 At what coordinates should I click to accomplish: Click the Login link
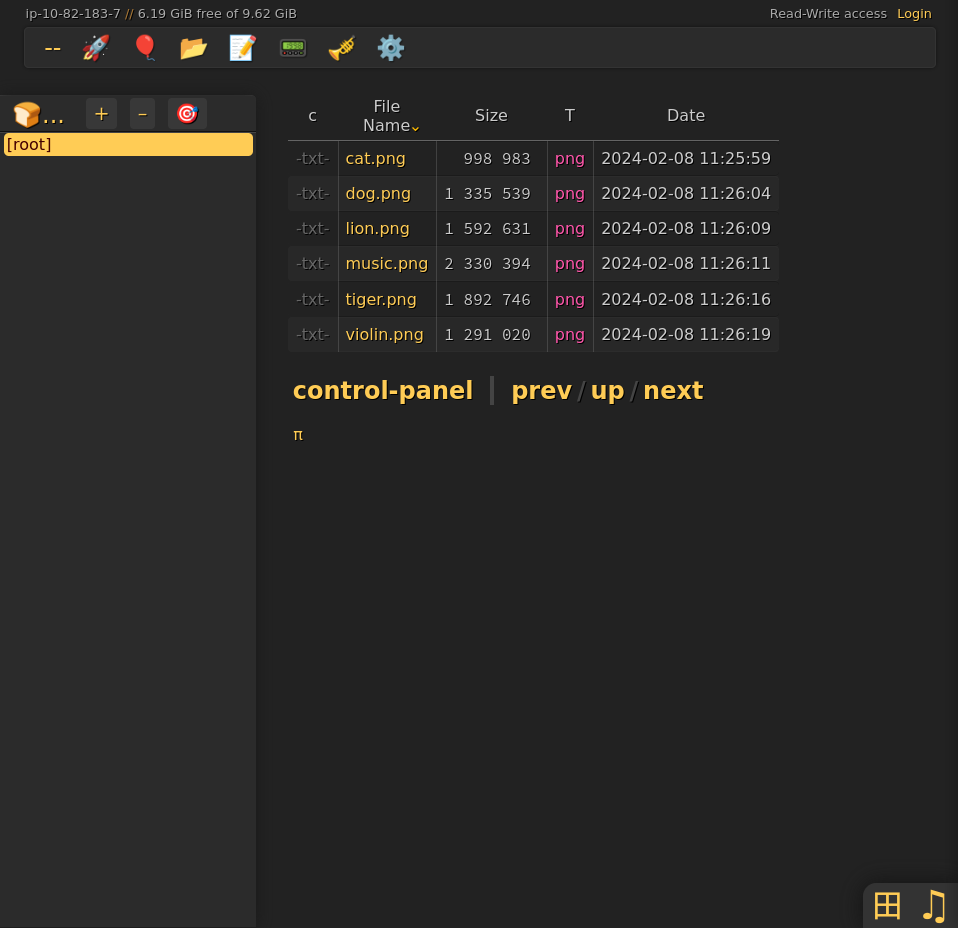(x=914, y=13)
